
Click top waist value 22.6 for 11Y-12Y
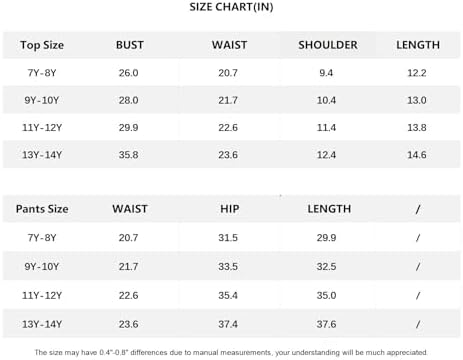pos(228,127)
